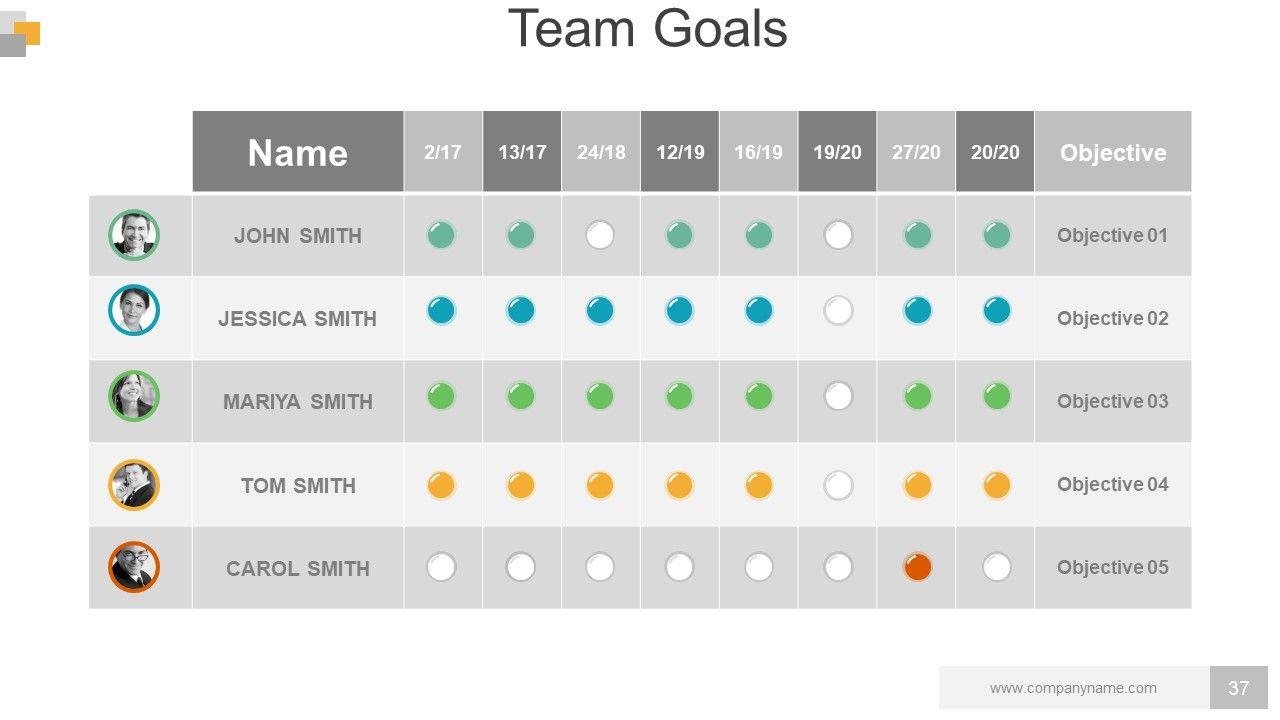
Task: Click Tom Smith's avatar picture
Action: click(x=134, y=485)
